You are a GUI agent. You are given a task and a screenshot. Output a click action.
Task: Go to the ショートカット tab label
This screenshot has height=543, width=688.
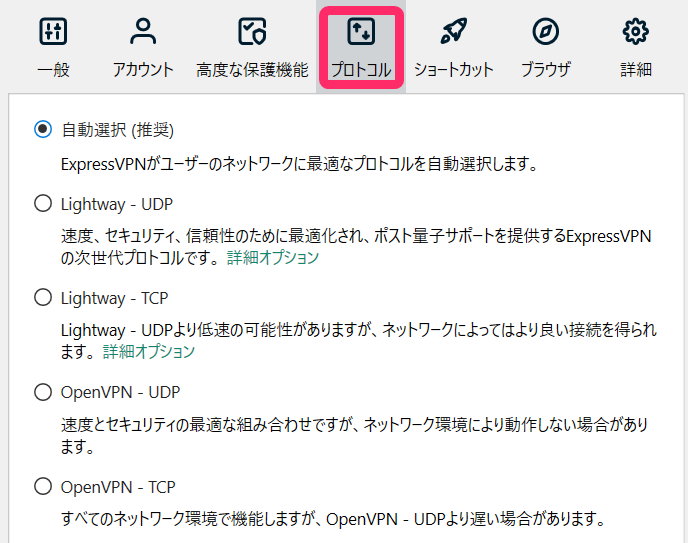point(454,70)
